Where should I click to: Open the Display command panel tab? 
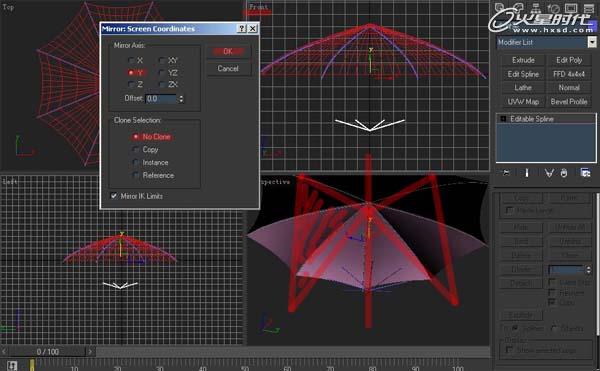coord(571,8)
